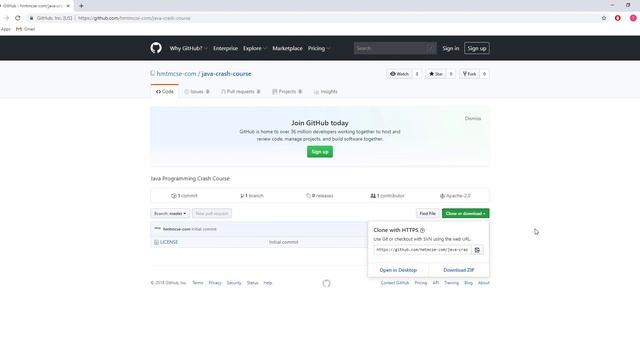Screen dimensions: 640x360
Task: Select the clone URL text field
Action: click(422, 250)
